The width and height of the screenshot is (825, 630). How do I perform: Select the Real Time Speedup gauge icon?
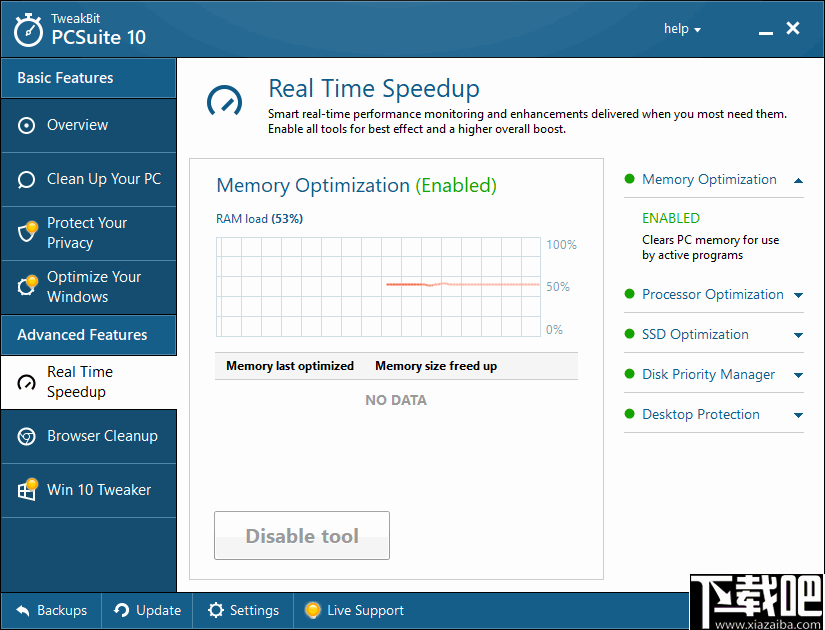pyautogui.click(x=27, y=382)
